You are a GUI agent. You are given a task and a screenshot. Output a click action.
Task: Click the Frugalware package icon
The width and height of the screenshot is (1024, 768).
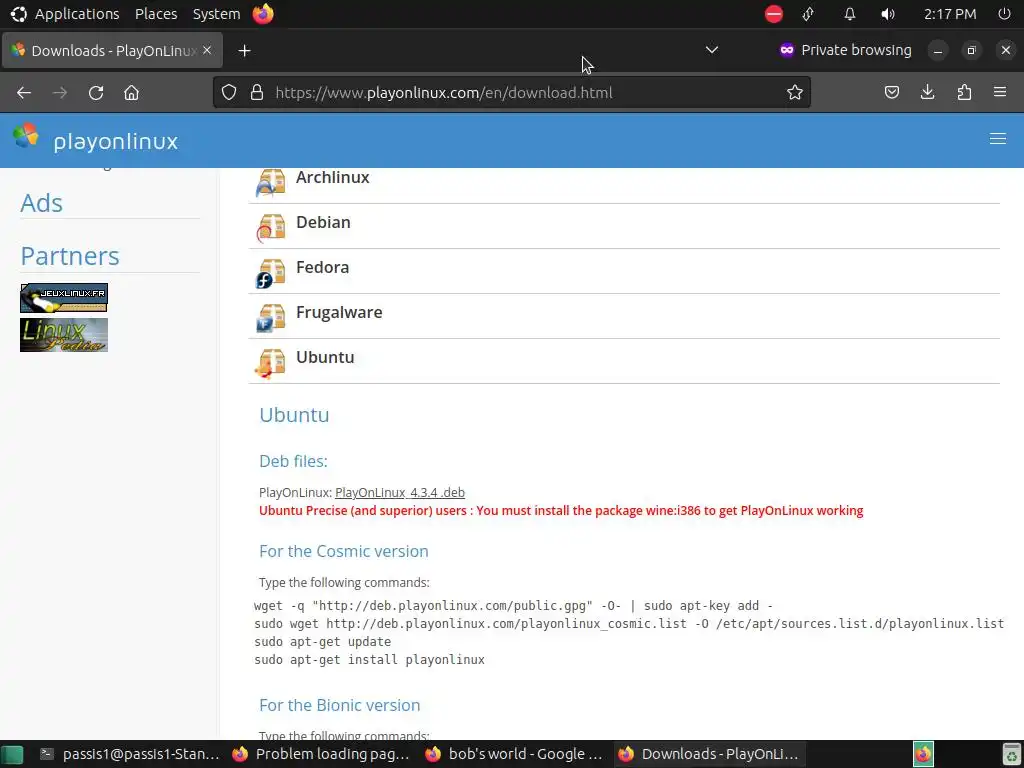(270, 318)
